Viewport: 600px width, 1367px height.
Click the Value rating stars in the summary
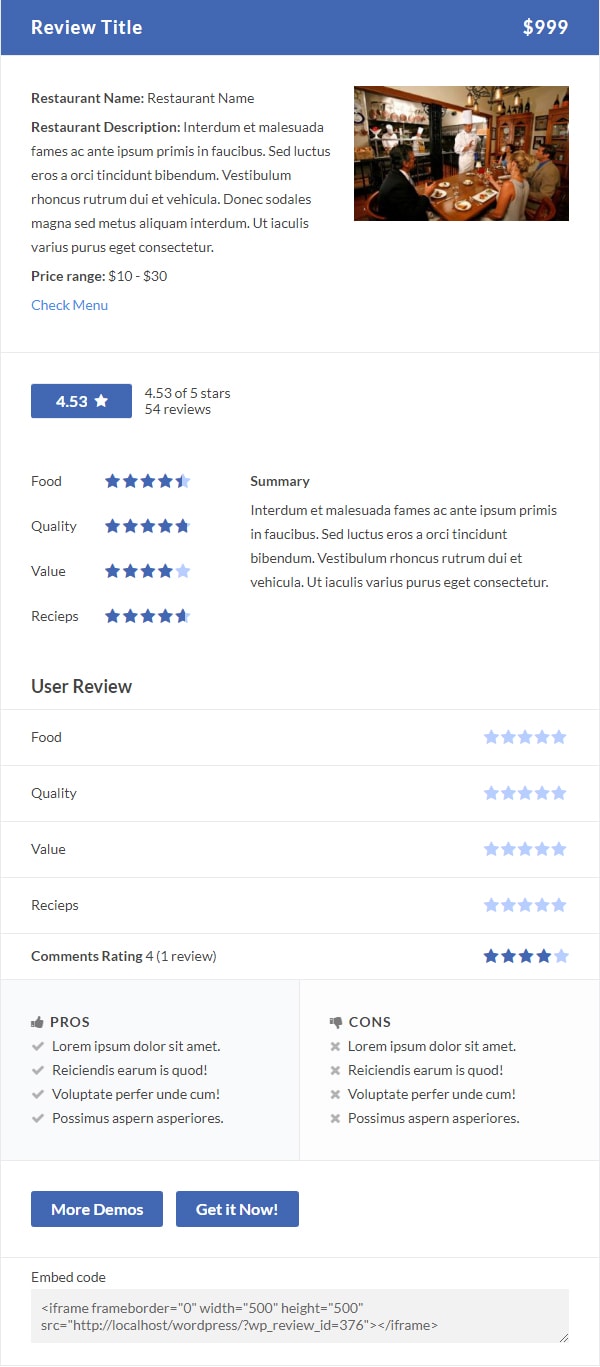coord(148,571)
